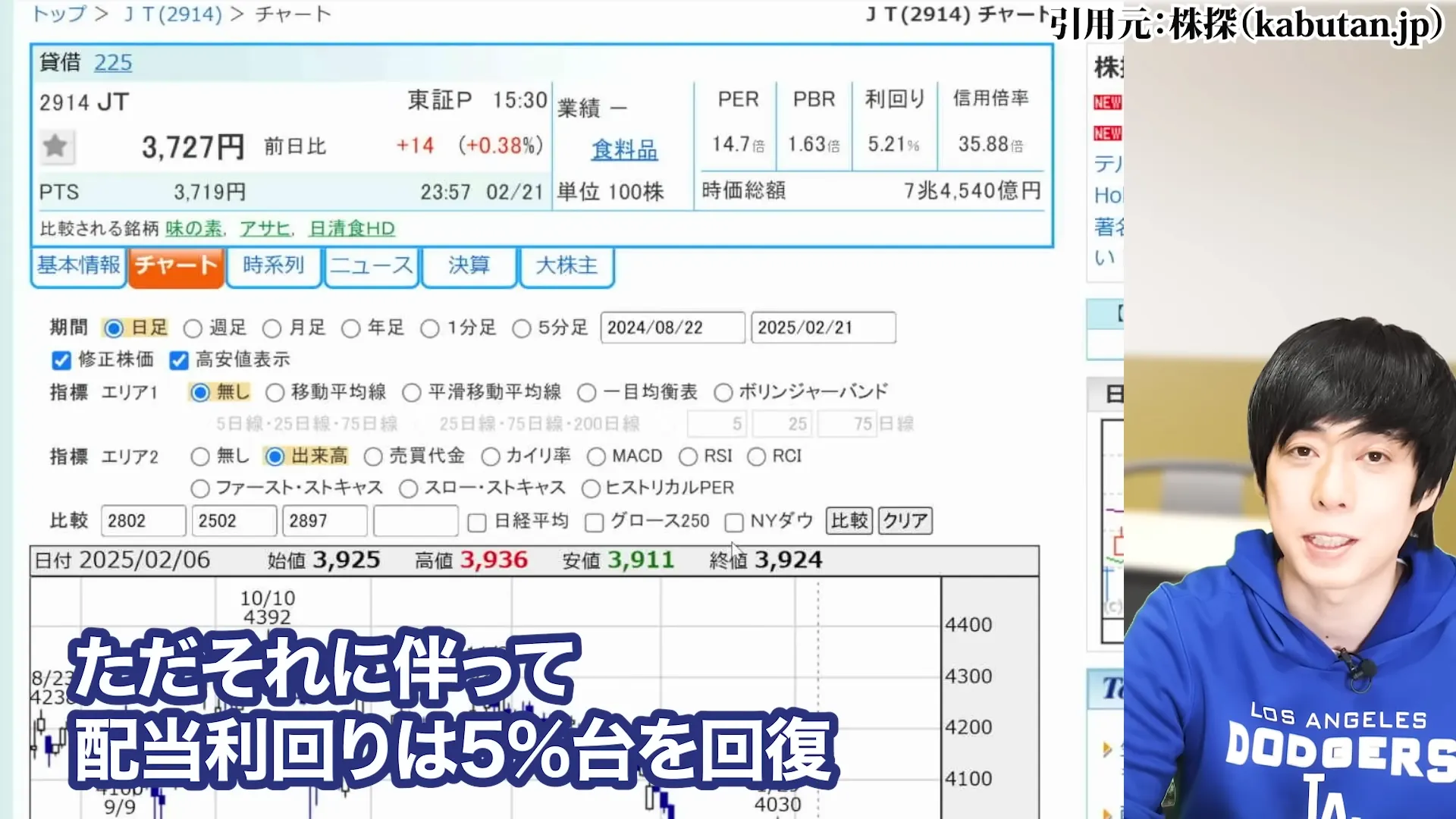Select the 5分足 period radio
Viewport: 1456px width, 819px height.
tap(522, 328)
